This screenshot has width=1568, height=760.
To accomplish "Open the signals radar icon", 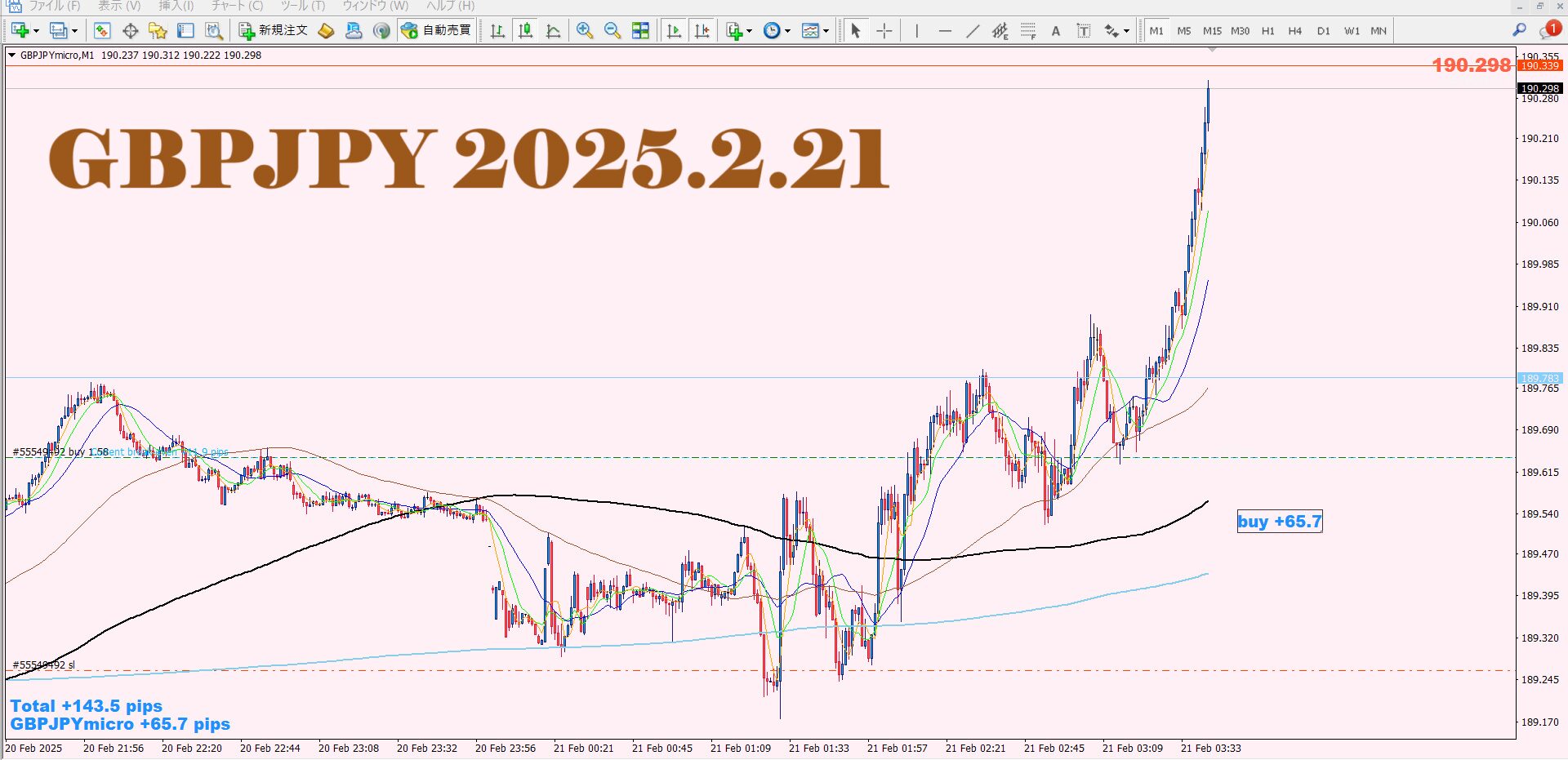I will click(381, 31).
